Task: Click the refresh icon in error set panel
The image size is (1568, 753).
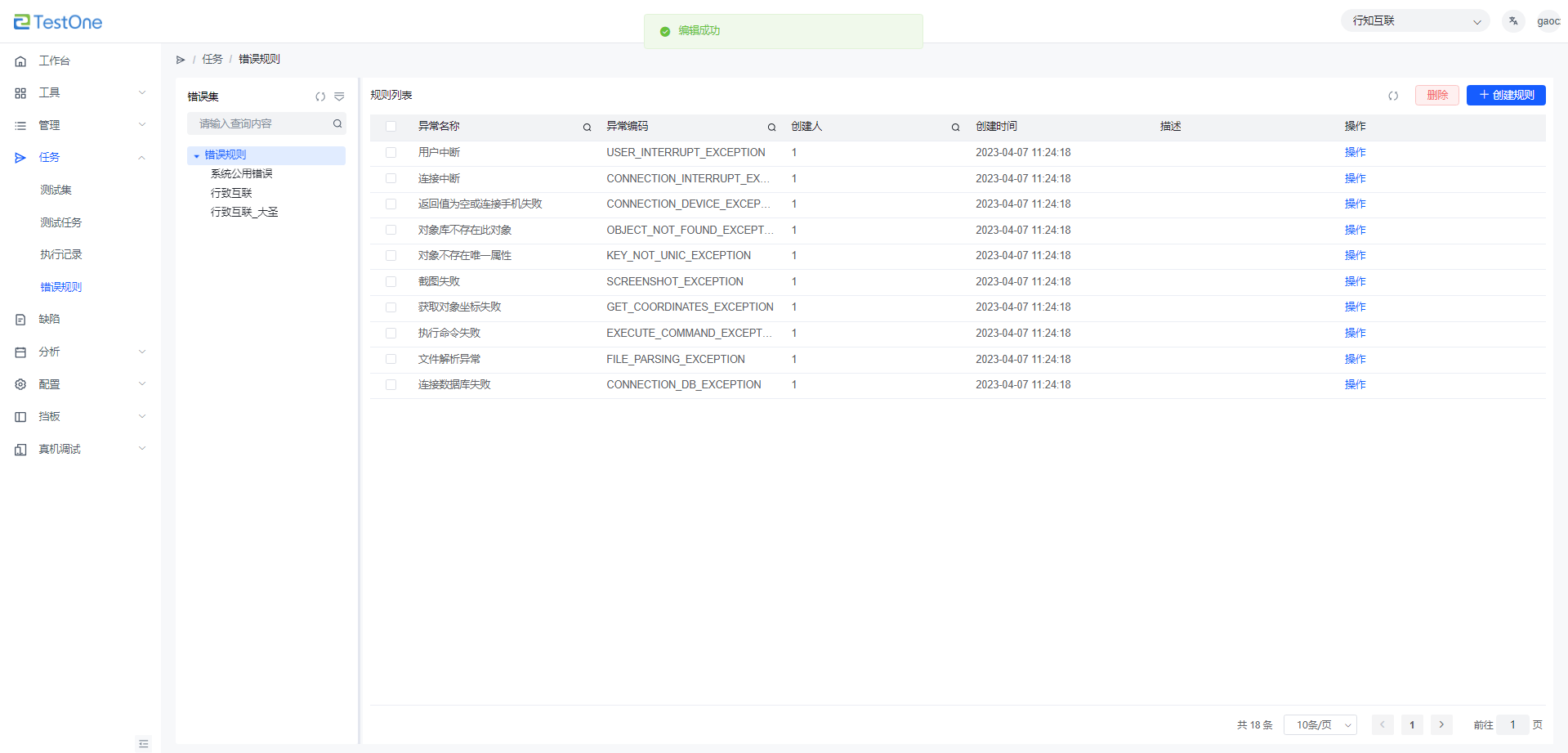Action: click(320, 96)
